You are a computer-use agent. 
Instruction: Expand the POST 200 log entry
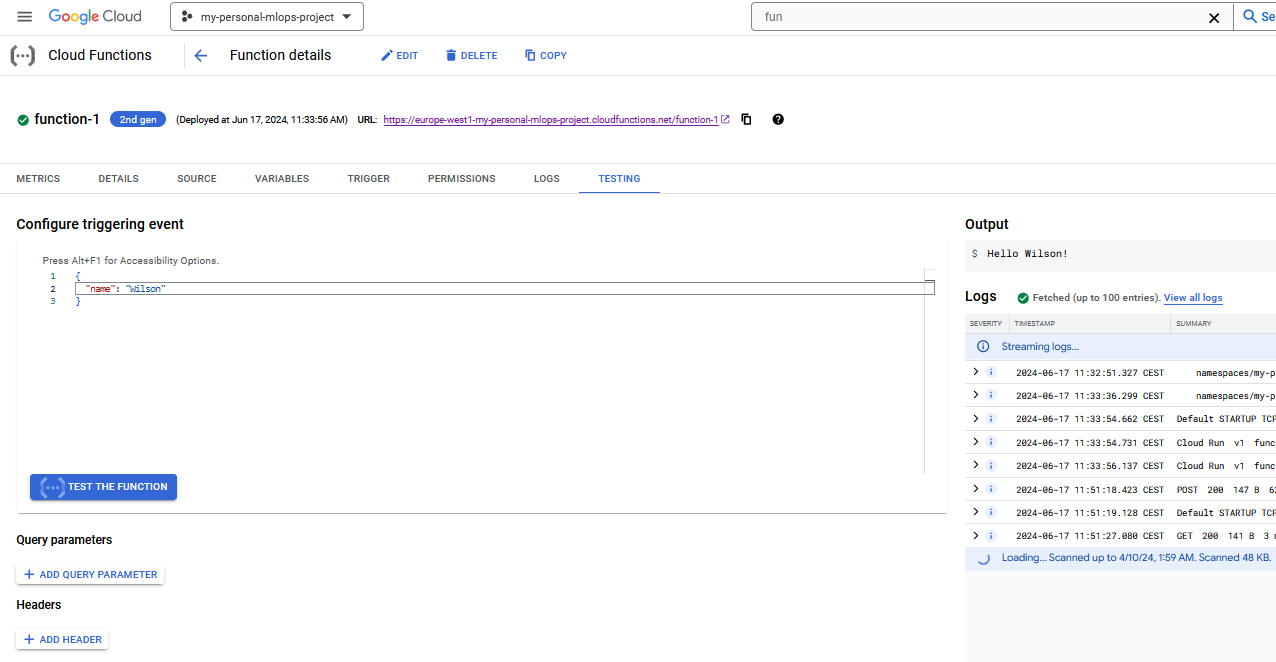(976, 489)
